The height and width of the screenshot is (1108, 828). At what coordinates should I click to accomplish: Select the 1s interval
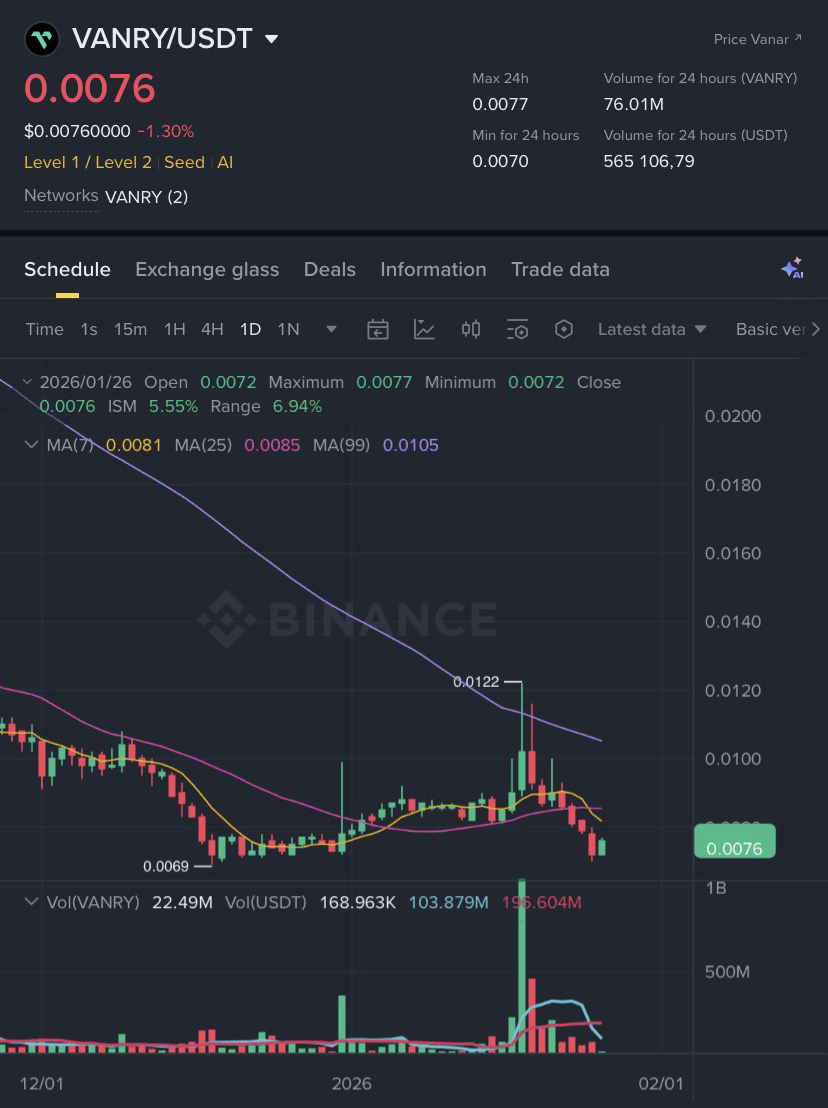click(x=89, y=329)
